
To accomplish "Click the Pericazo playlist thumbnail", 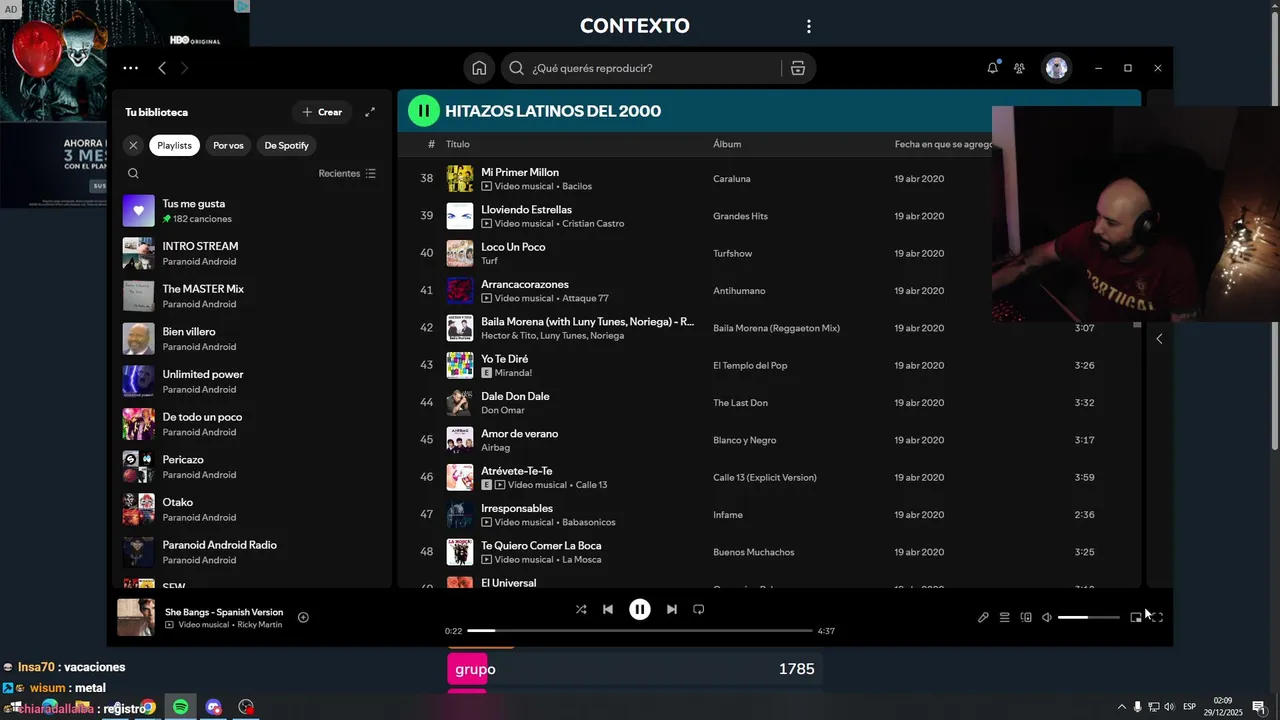I will (138, 467).
